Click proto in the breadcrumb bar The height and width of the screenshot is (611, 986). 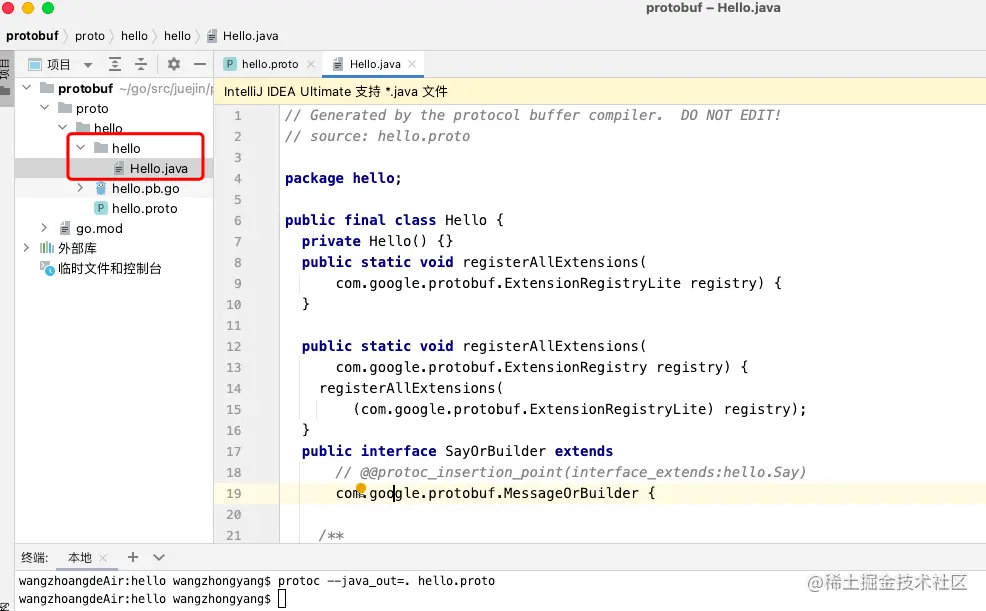[x=90, y=36]
